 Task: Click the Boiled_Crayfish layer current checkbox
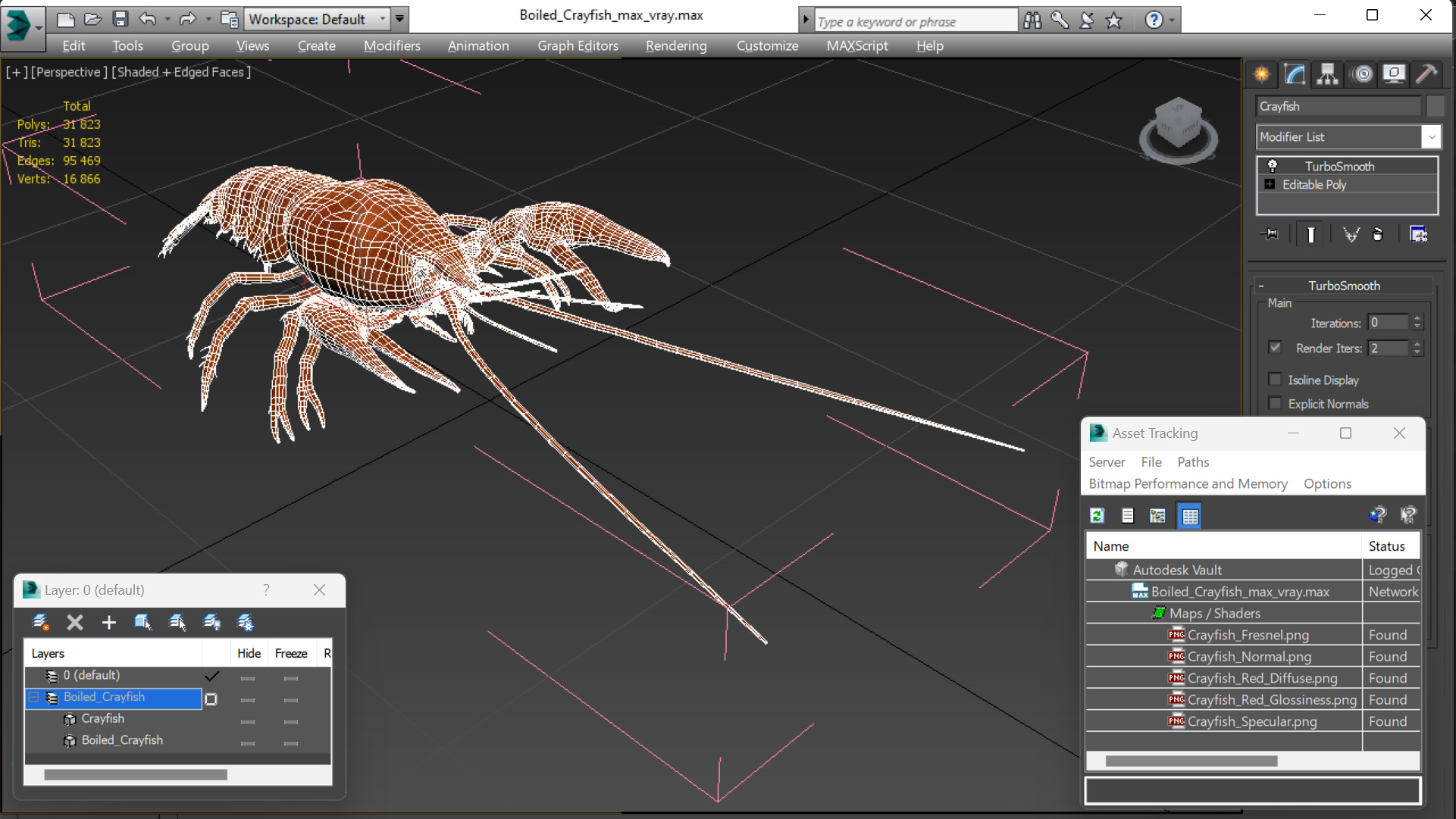pyautogui.click(x=211, y=699)
